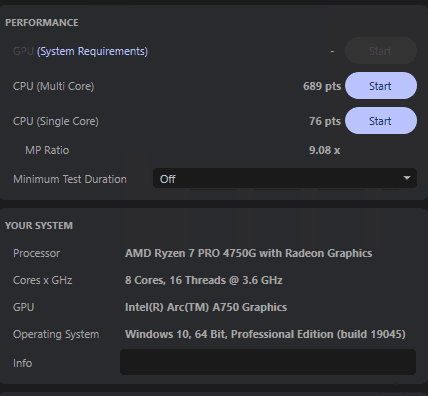Click the MP Ratio label
This screenshot has height=396, width=428.
(47, 150)
